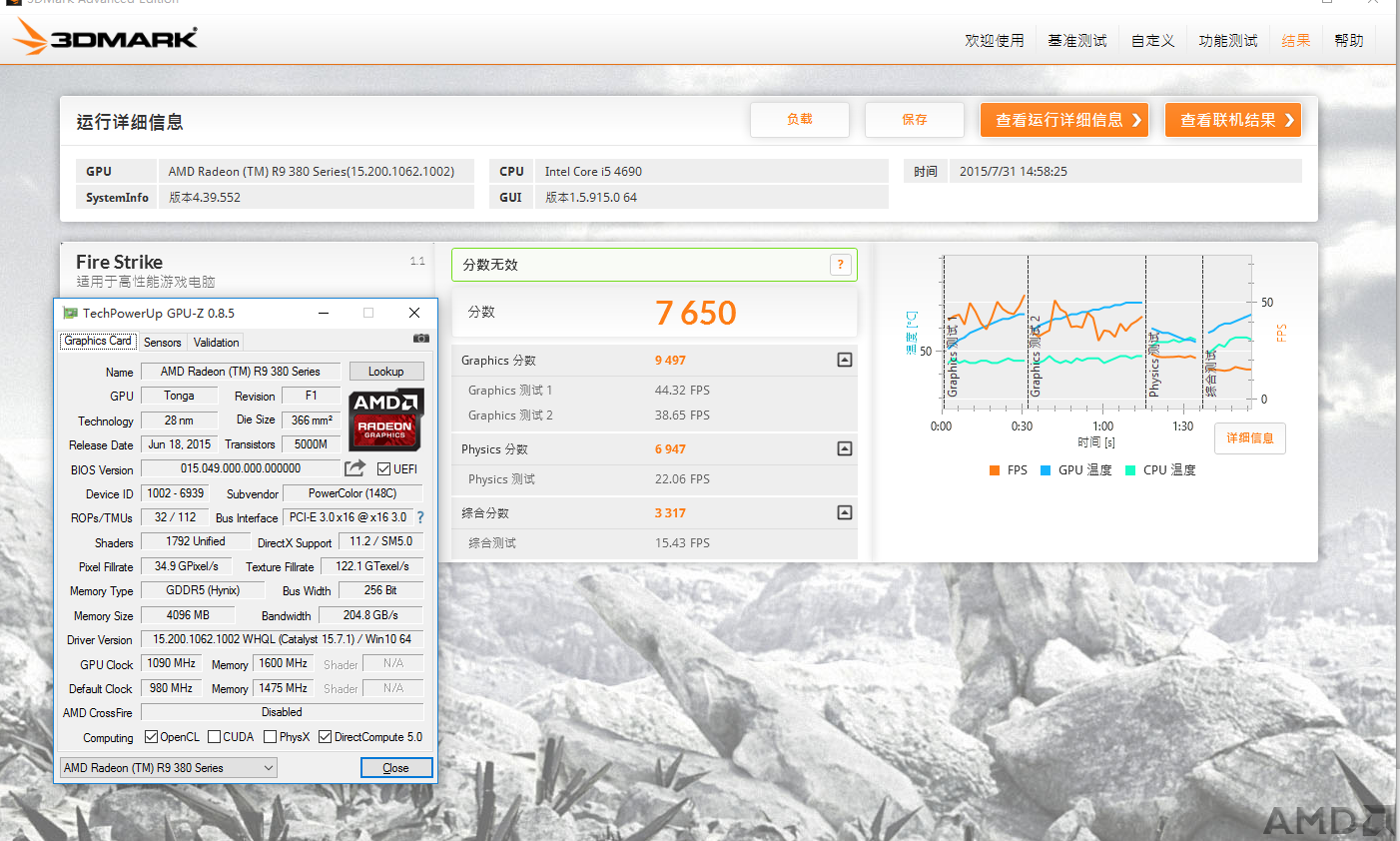This screenshot has width=1400, height=841.
Task: Click the AMD CrossFire Disabled field
Action: [x=283, y=711]
